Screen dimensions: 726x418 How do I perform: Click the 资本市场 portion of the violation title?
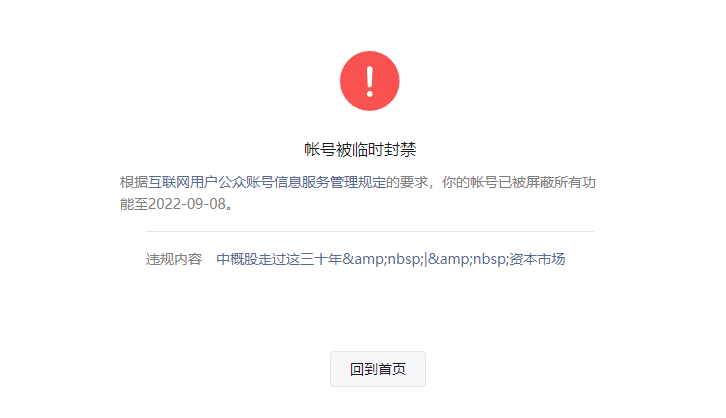537,259
